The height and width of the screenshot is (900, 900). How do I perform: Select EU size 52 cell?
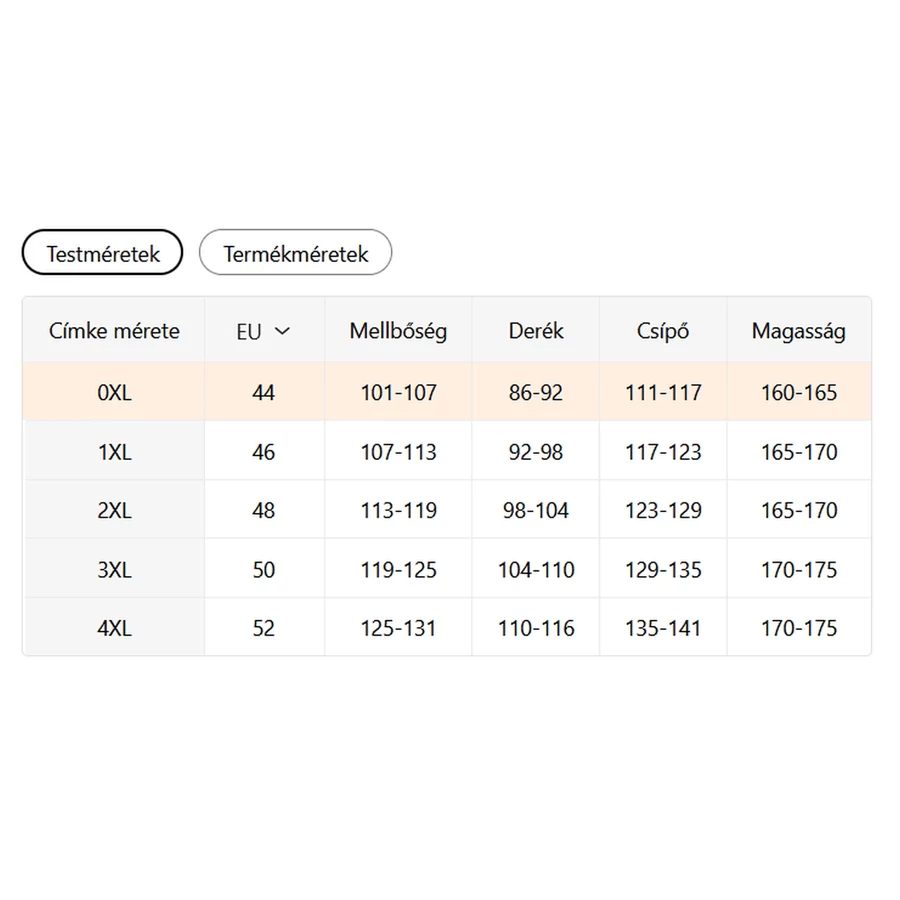pos(264,629)
